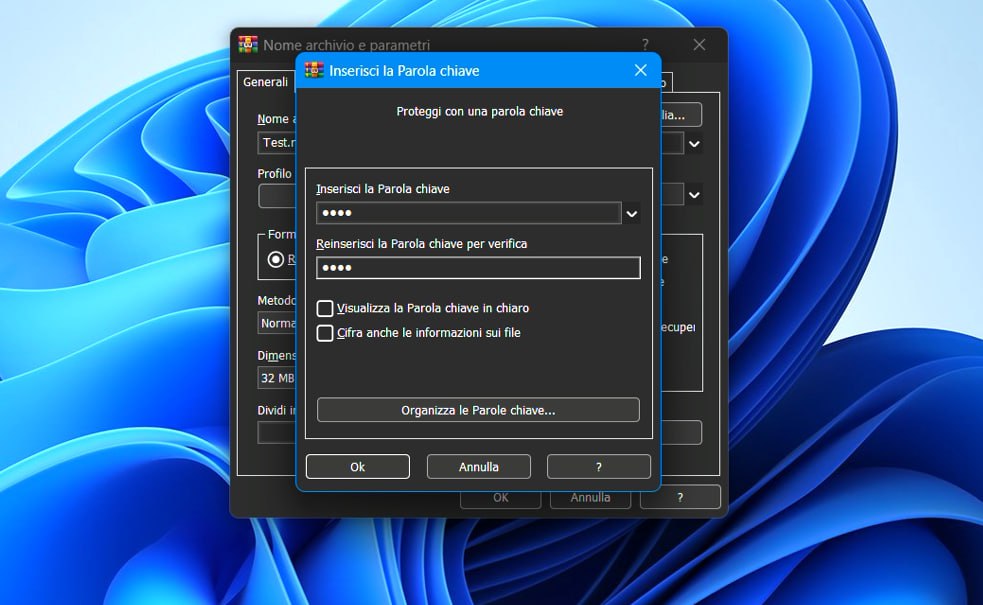This screenshot has height=605, width=983.
Task: Open Organizza le Parole chiave...
Action: tap(478, 410)
